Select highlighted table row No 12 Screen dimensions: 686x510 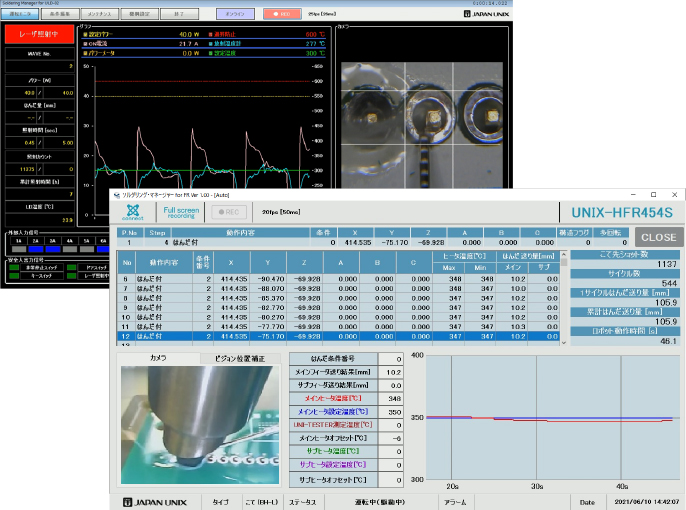coord(340,337)
